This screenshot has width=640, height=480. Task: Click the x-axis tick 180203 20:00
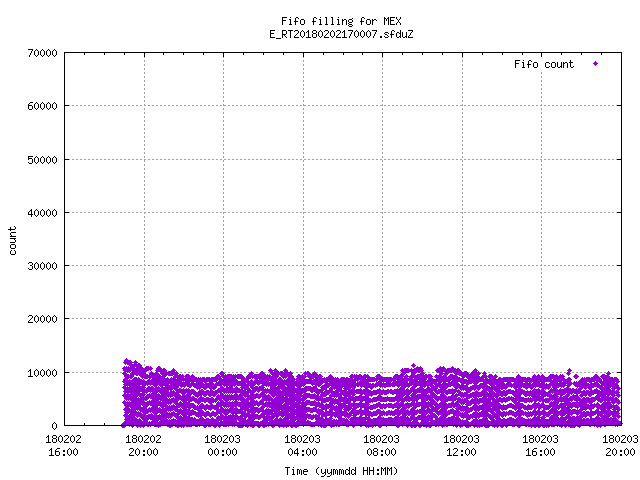[620, 445]
